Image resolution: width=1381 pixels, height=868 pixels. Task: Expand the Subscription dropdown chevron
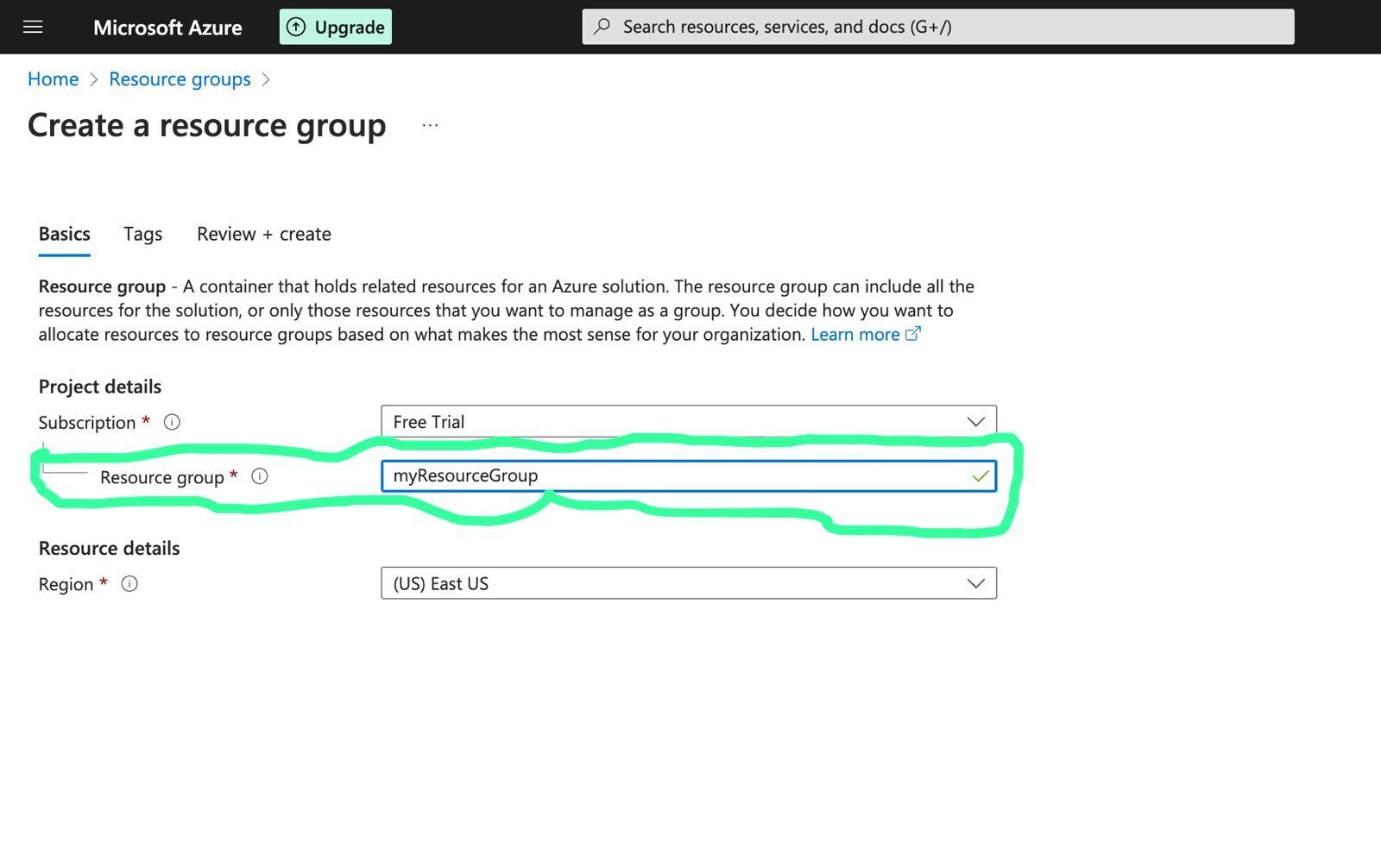975,422
